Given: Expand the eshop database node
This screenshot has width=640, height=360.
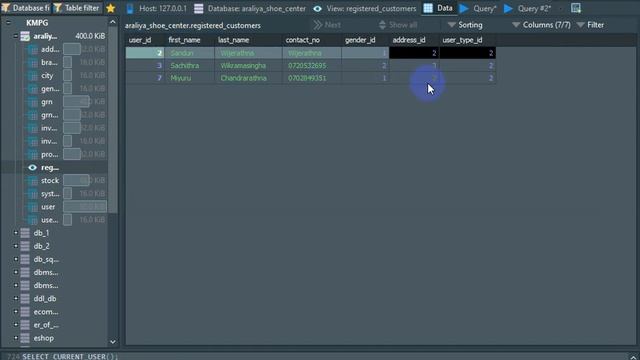Looking at the screenshot, I should pyautogui.click(x=16, y=338).
